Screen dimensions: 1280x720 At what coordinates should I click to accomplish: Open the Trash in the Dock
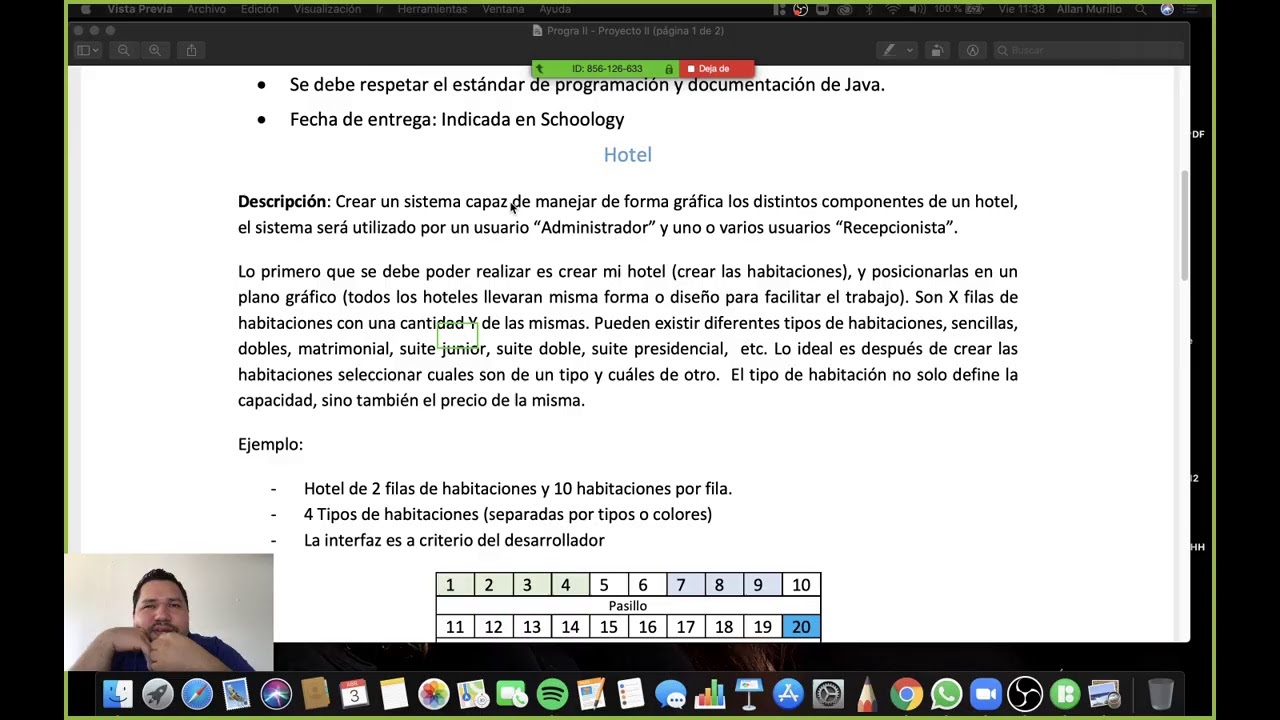[1160, 694]
